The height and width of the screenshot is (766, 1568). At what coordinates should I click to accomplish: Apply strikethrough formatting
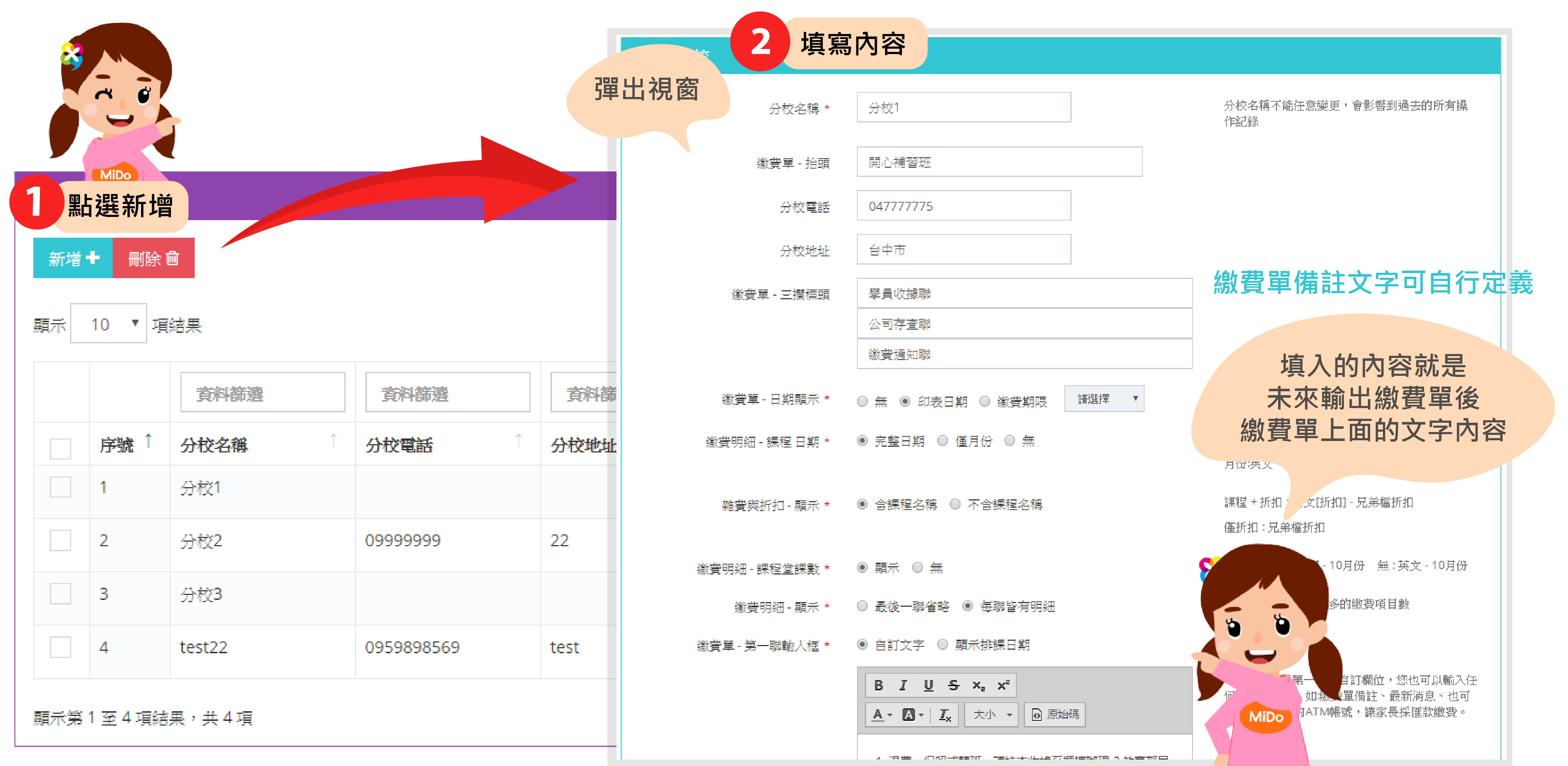(x=953, y=685)
